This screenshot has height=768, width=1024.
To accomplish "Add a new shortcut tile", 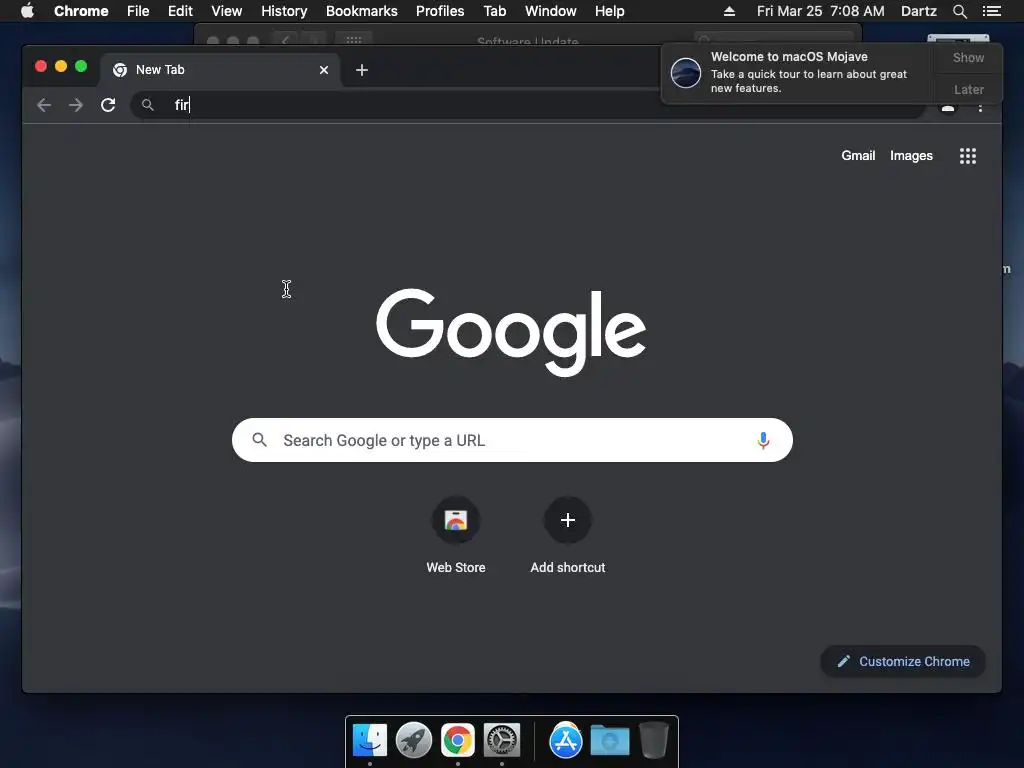I will [x=568, y=536].
